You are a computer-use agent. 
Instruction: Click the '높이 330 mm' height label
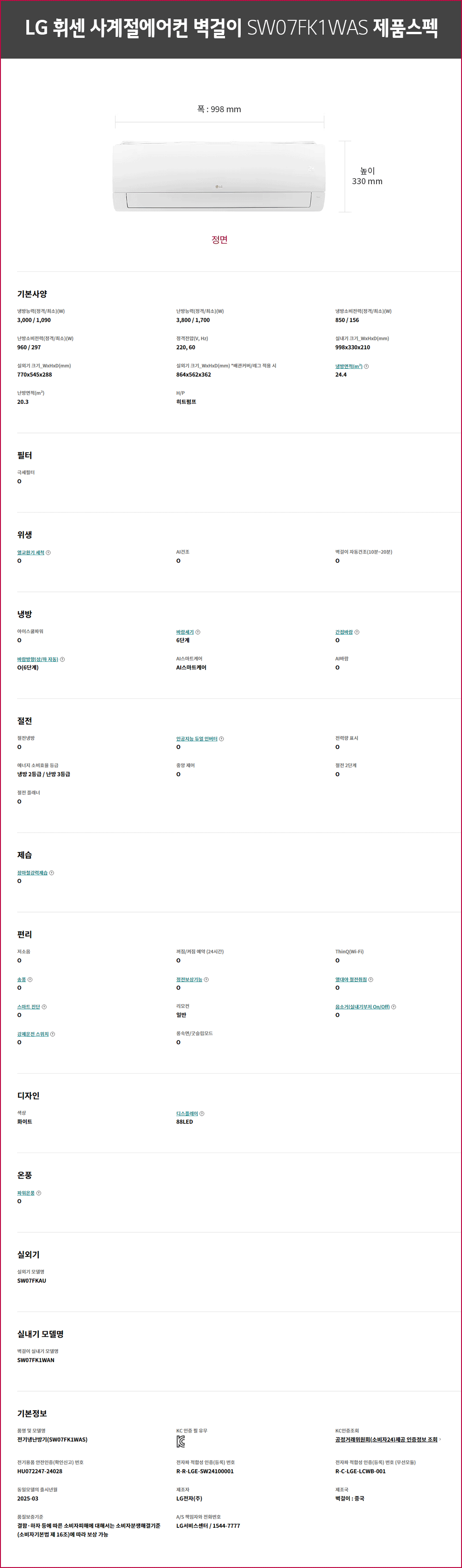tap(367, 176)
